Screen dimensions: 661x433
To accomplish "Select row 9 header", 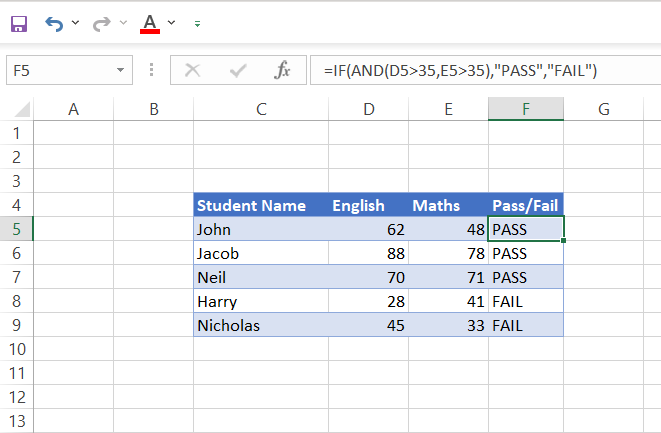I will coord(16,325).
